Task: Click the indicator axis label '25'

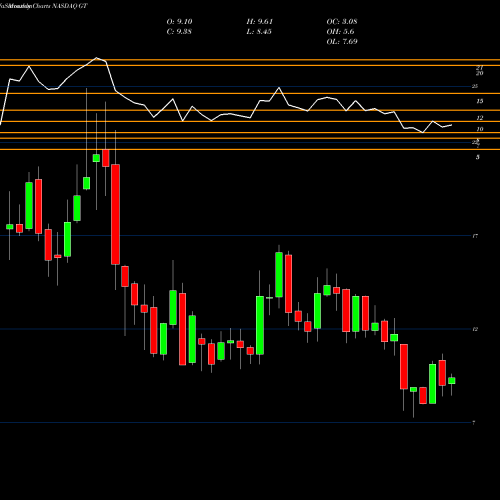Action: coord(475,86)
